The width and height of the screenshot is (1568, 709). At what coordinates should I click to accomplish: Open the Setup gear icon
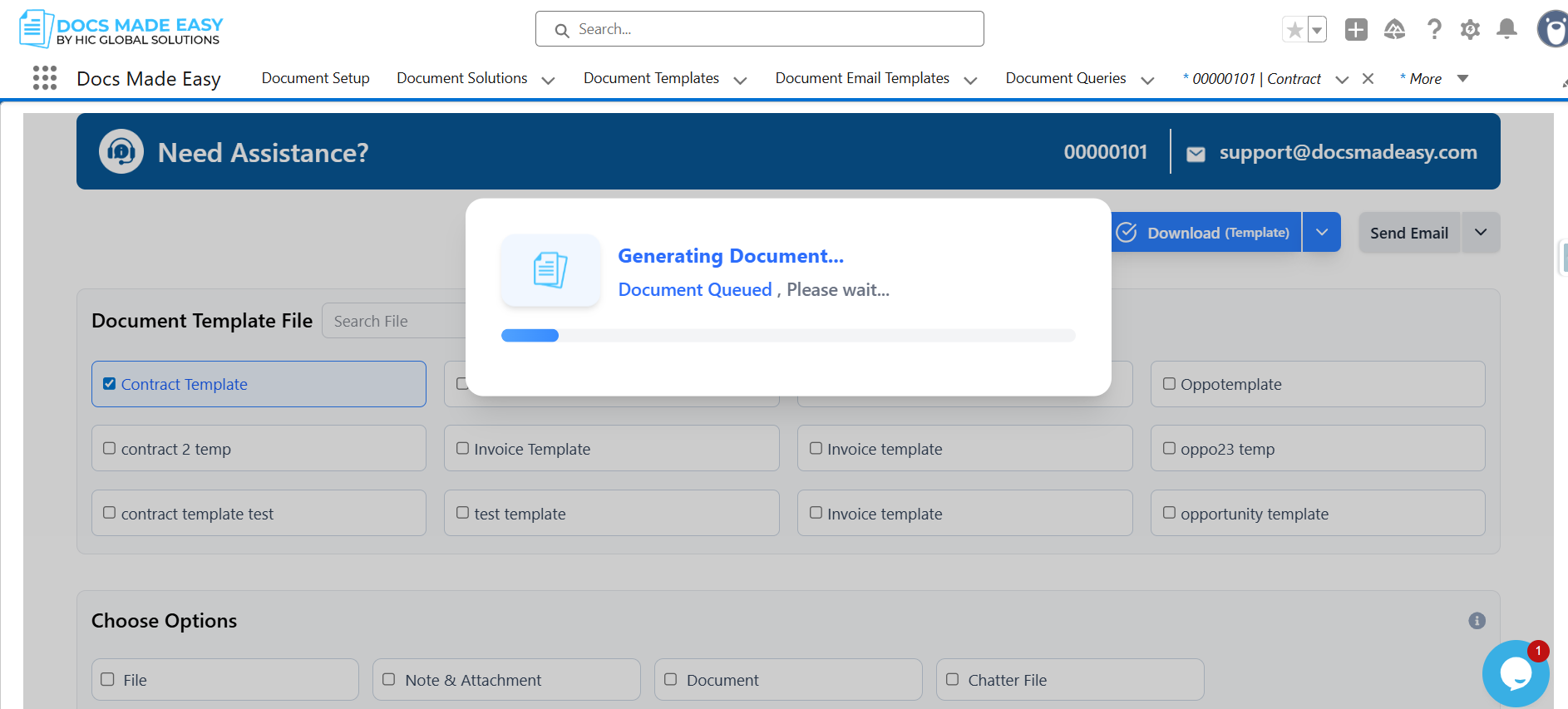pos(1470,30)
